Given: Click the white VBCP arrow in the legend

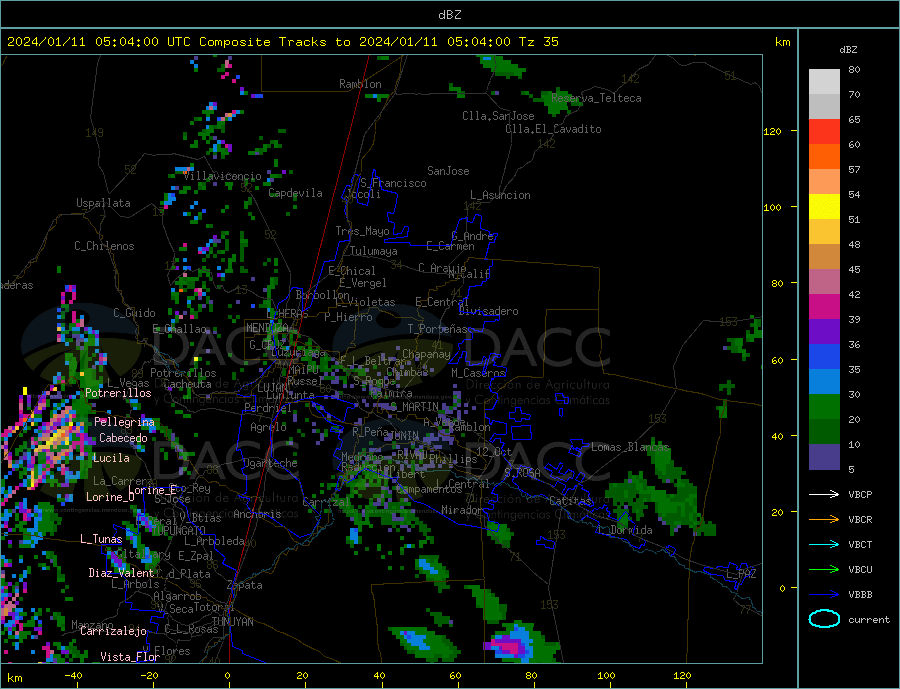Looking at the screenshot, I should (824, 494).
